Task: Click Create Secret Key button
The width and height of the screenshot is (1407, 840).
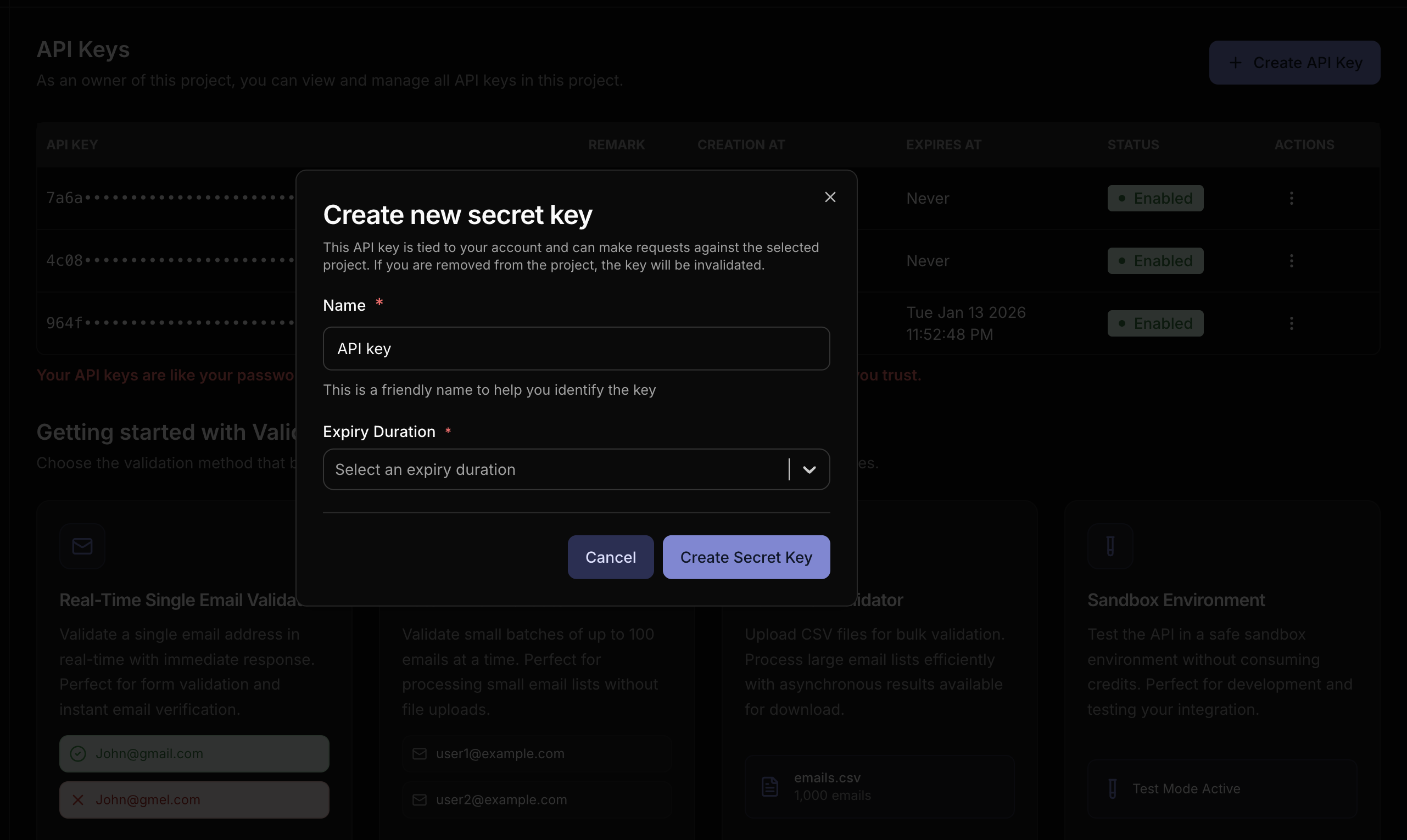Action: (x=746, y=557)
